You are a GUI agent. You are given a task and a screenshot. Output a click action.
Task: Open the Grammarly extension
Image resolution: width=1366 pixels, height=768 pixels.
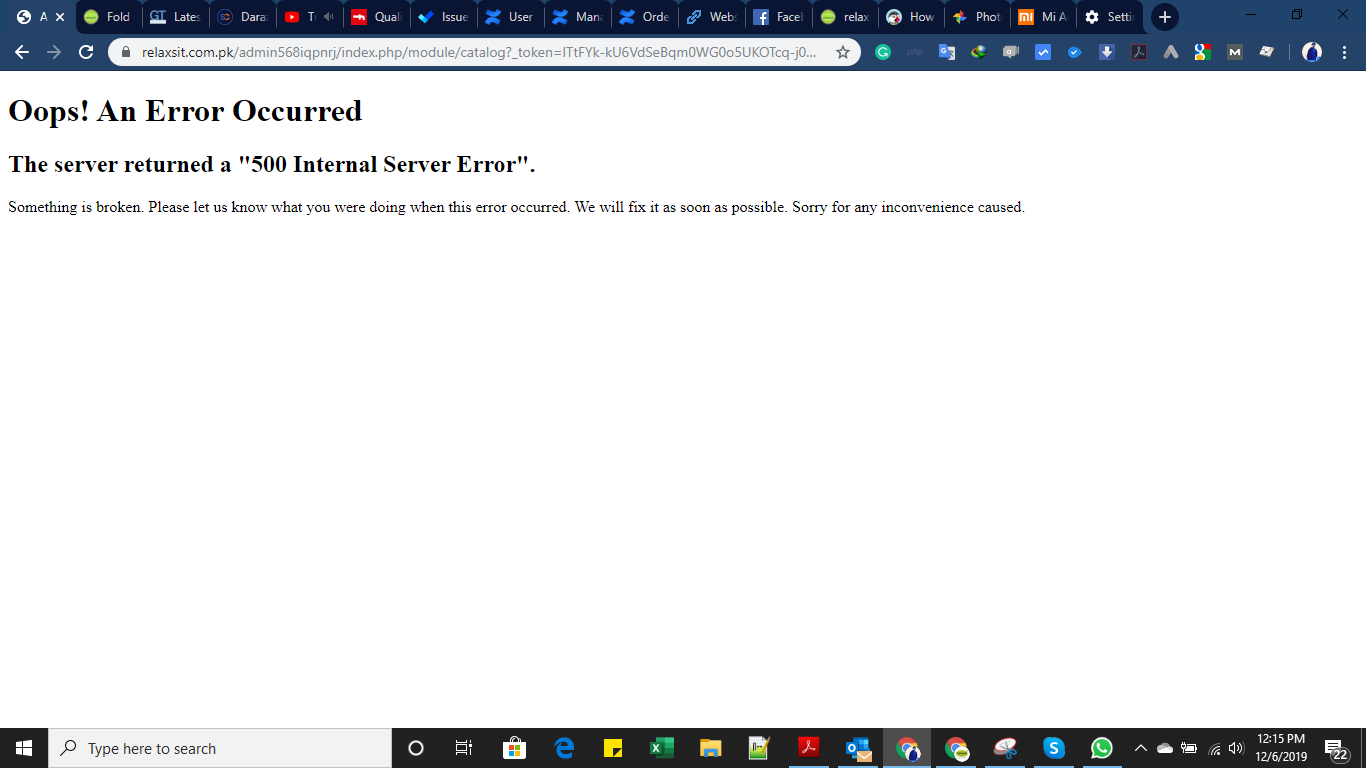click(883, 52)
